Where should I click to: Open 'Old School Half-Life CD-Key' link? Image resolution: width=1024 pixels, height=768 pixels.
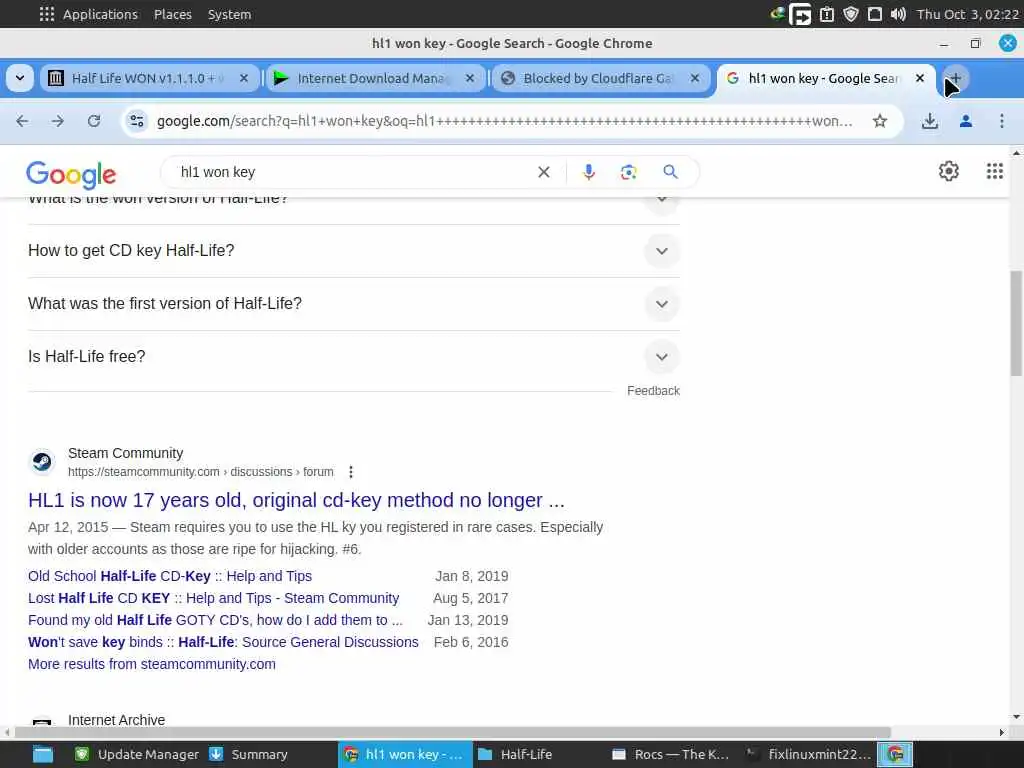[x=170, y=576]
